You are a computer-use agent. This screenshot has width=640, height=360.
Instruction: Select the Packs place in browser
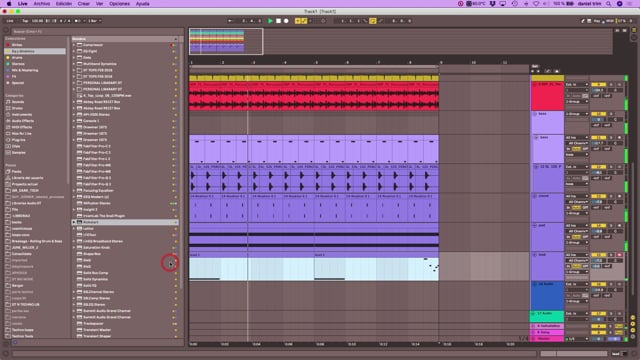[x=16, y=172]
